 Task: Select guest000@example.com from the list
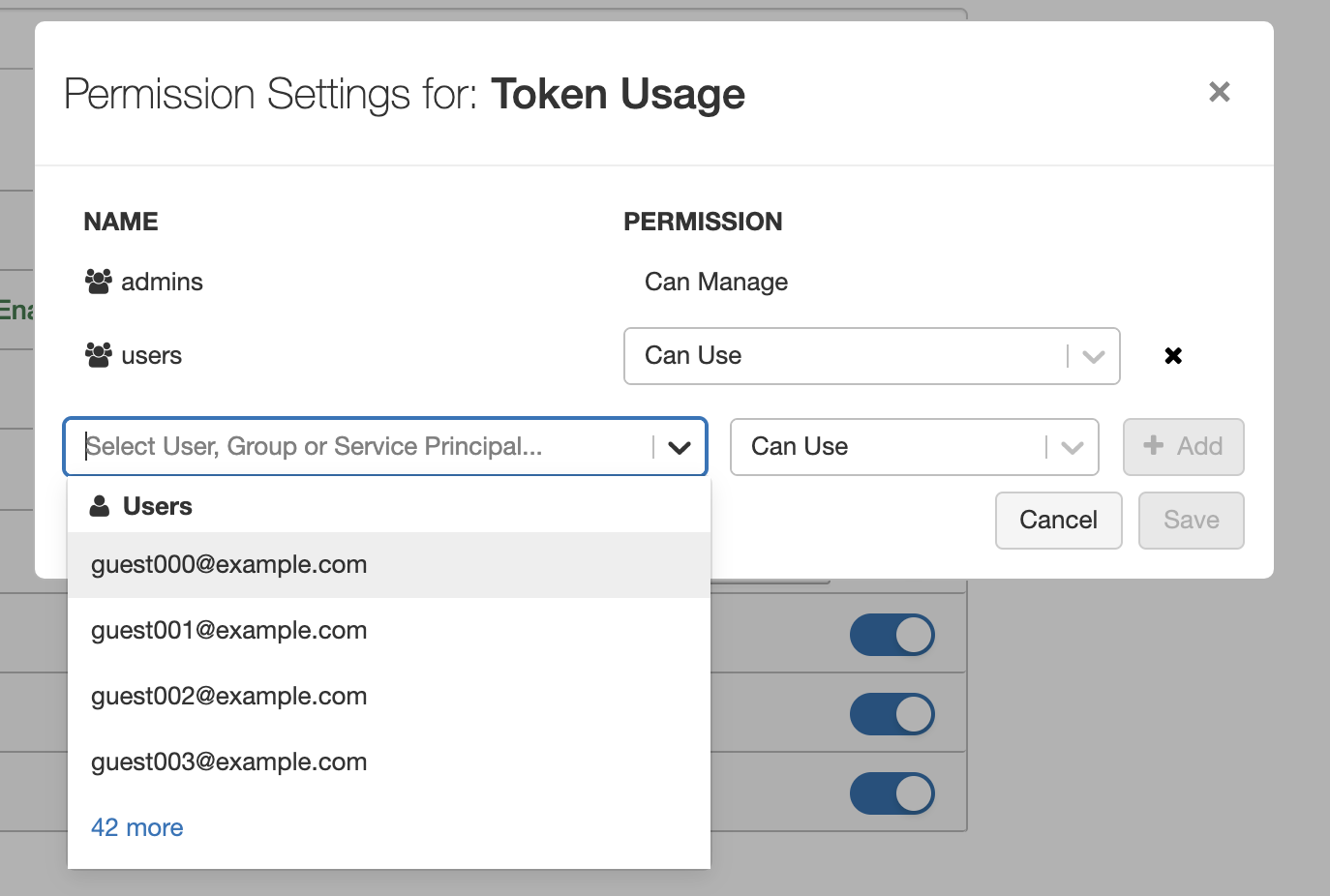click(x=229, y=565)
